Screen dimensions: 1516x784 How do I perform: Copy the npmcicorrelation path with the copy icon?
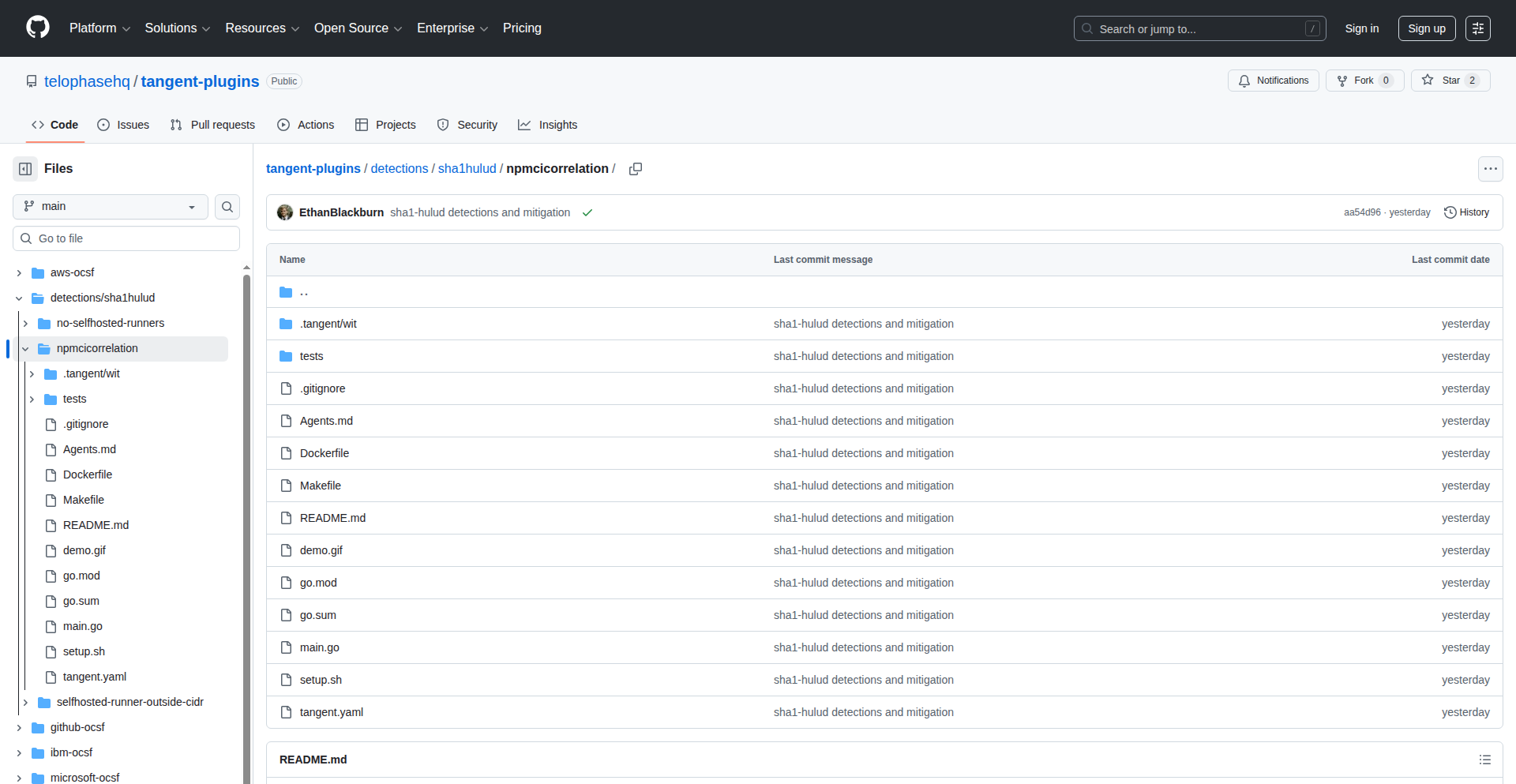tap(636, 168)
